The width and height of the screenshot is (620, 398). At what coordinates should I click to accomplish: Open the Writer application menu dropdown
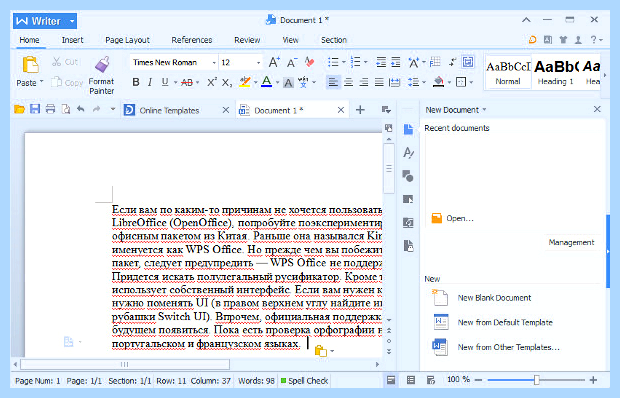[72, 21]
